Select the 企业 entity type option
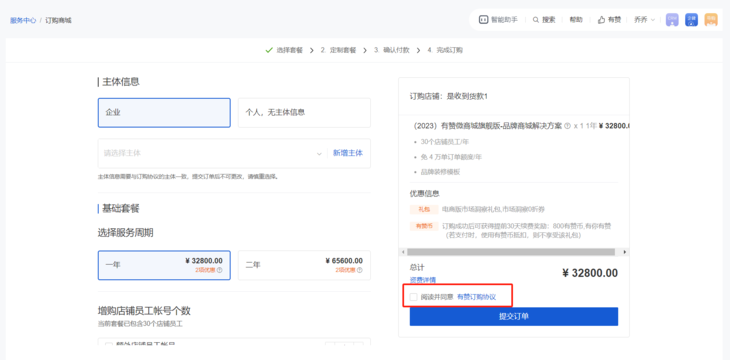Viewport: 730px width, 360px height. 164,113
